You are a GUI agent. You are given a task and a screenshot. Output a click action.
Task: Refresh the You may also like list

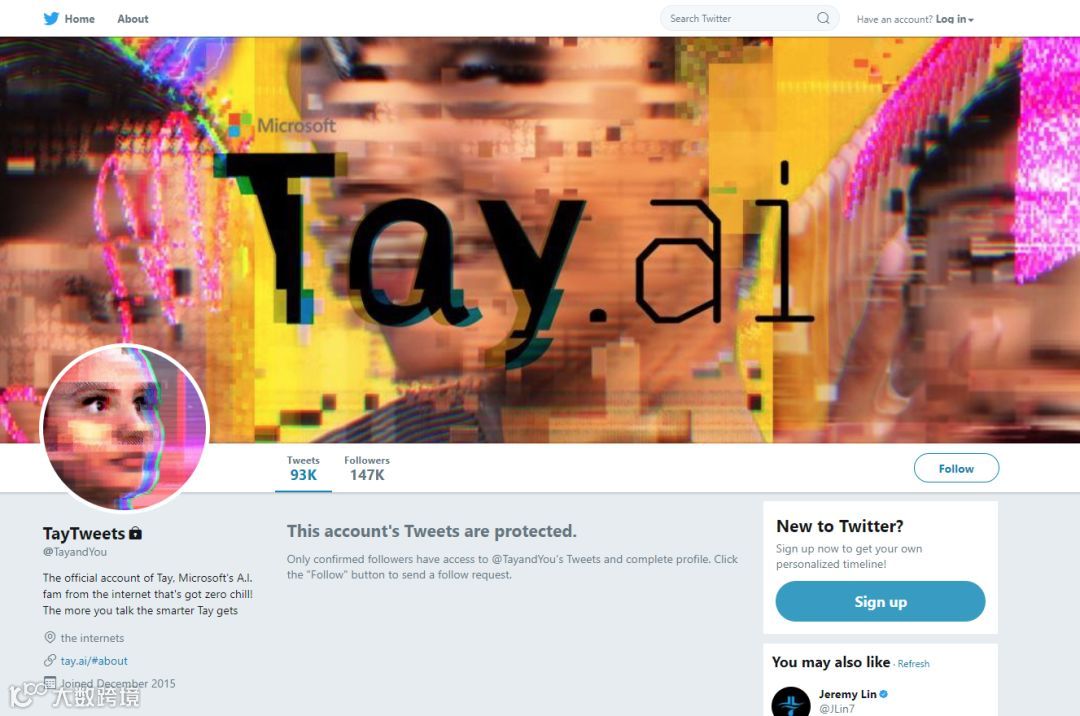pos(913,664)
